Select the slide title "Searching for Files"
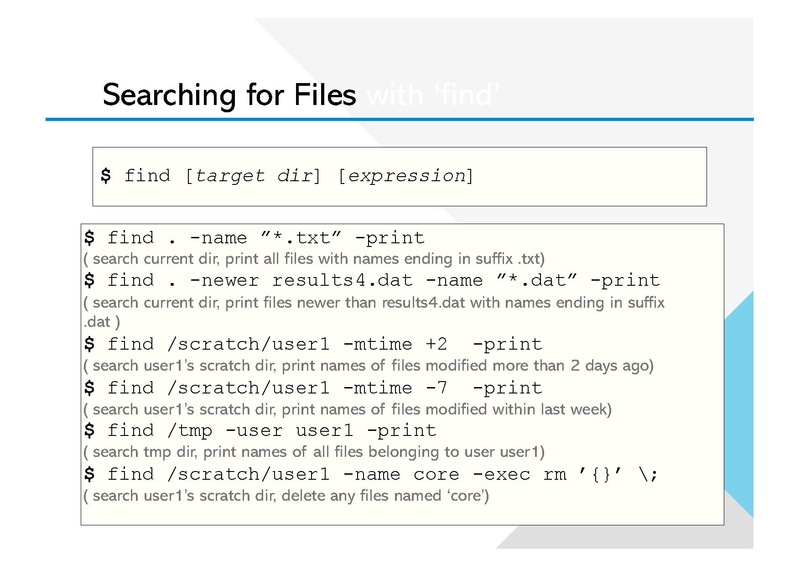Screen dimensions: 800x566 (229, 95)
